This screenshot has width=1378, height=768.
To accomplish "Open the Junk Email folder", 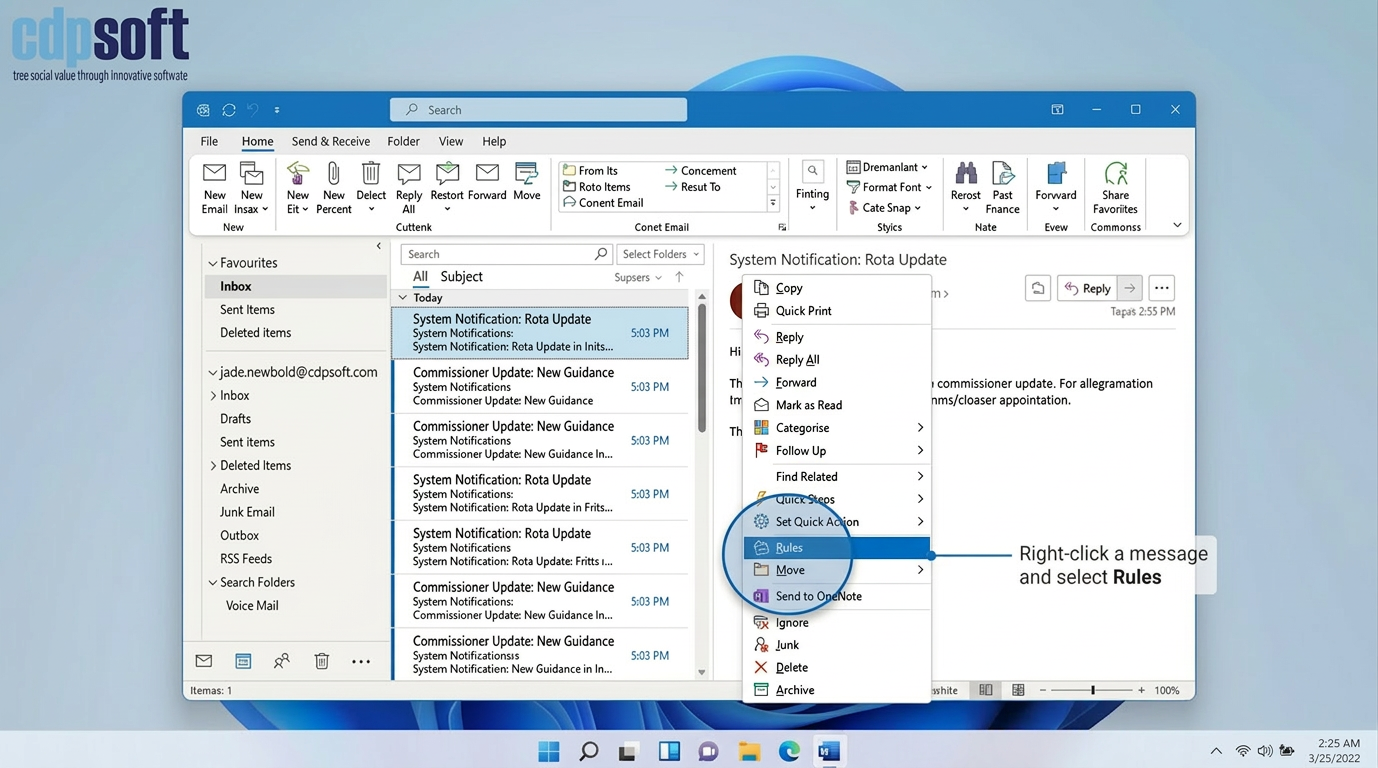I will coord(247,512).
